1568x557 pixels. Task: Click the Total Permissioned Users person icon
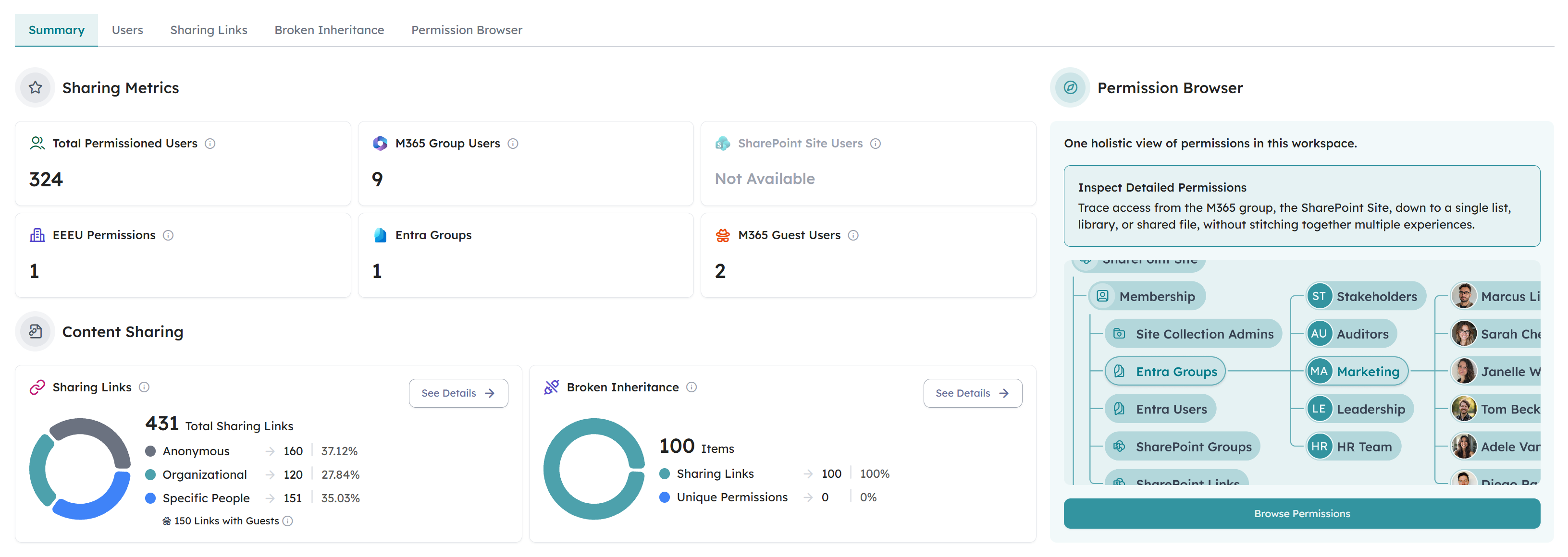[x=37, y=144]
